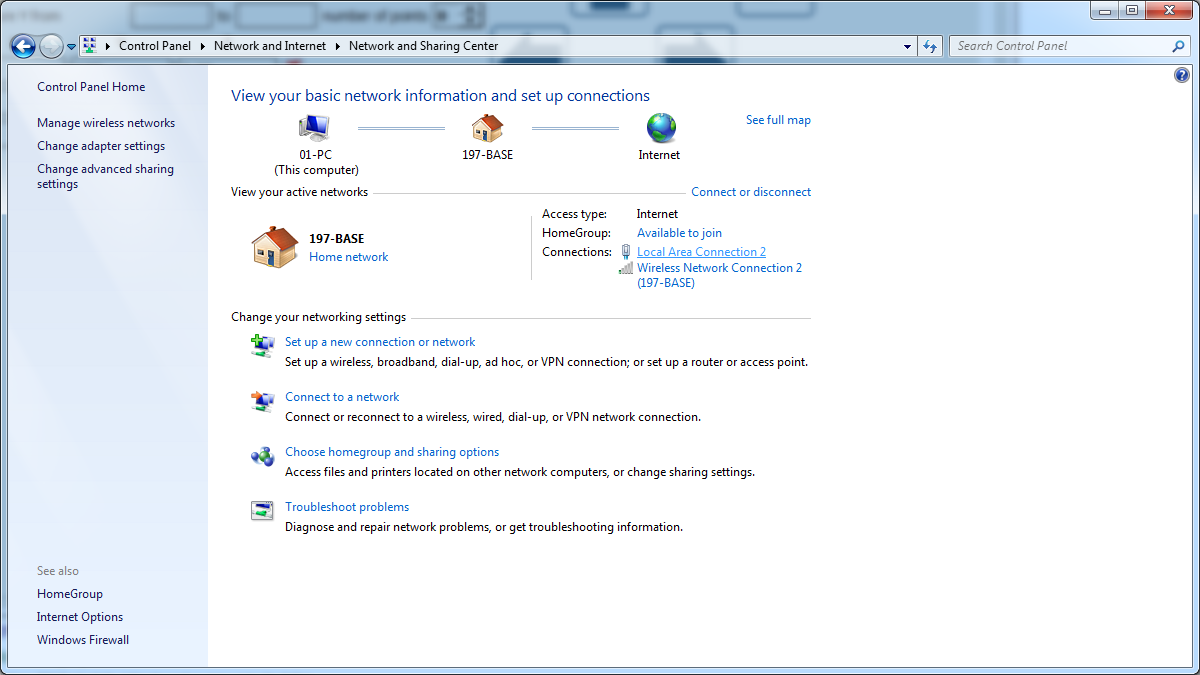Image resolution: width=1200 pixels, height=675 pixels.
Task: Click the 01-PC computer icon
Action: coord(314,128)
